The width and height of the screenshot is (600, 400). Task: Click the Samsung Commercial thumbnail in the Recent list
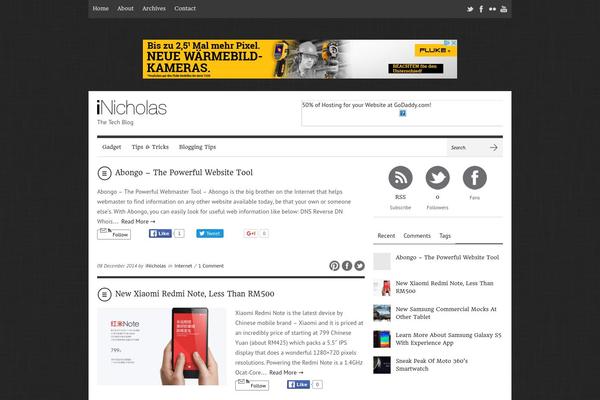(x=382, y=313)
